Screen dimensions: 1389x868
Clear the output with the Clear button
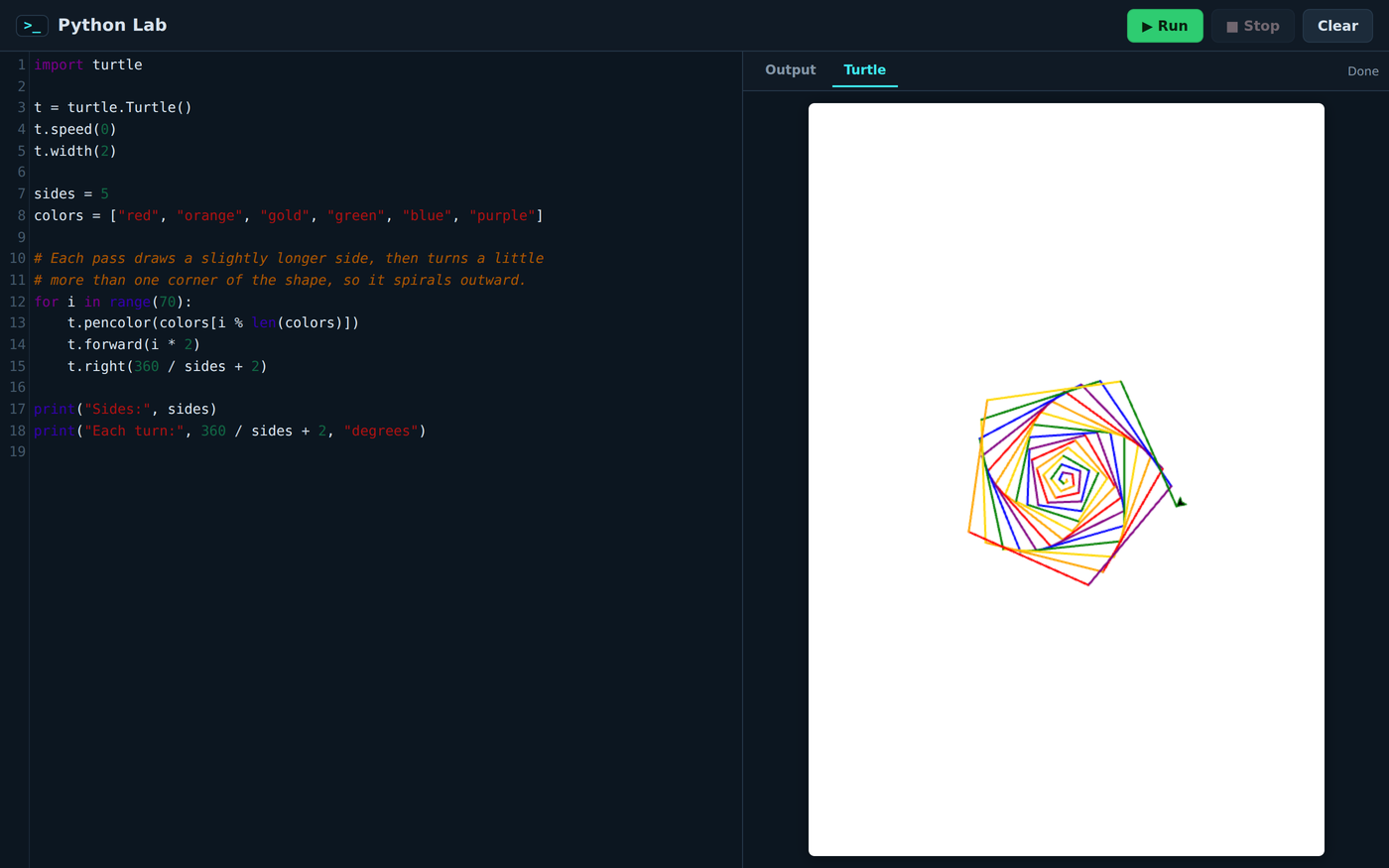pyautogui.click(x=1337, y=26)
